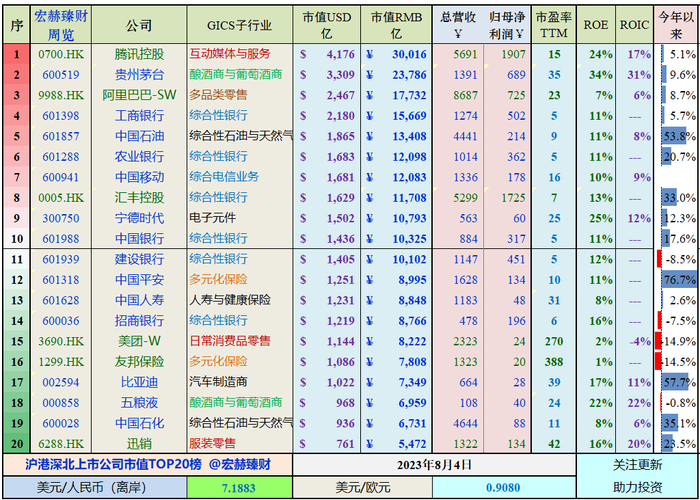Select the 迅销 company cell
The height and width of the screenshot is (500, 700).
[x=139, y=444]
